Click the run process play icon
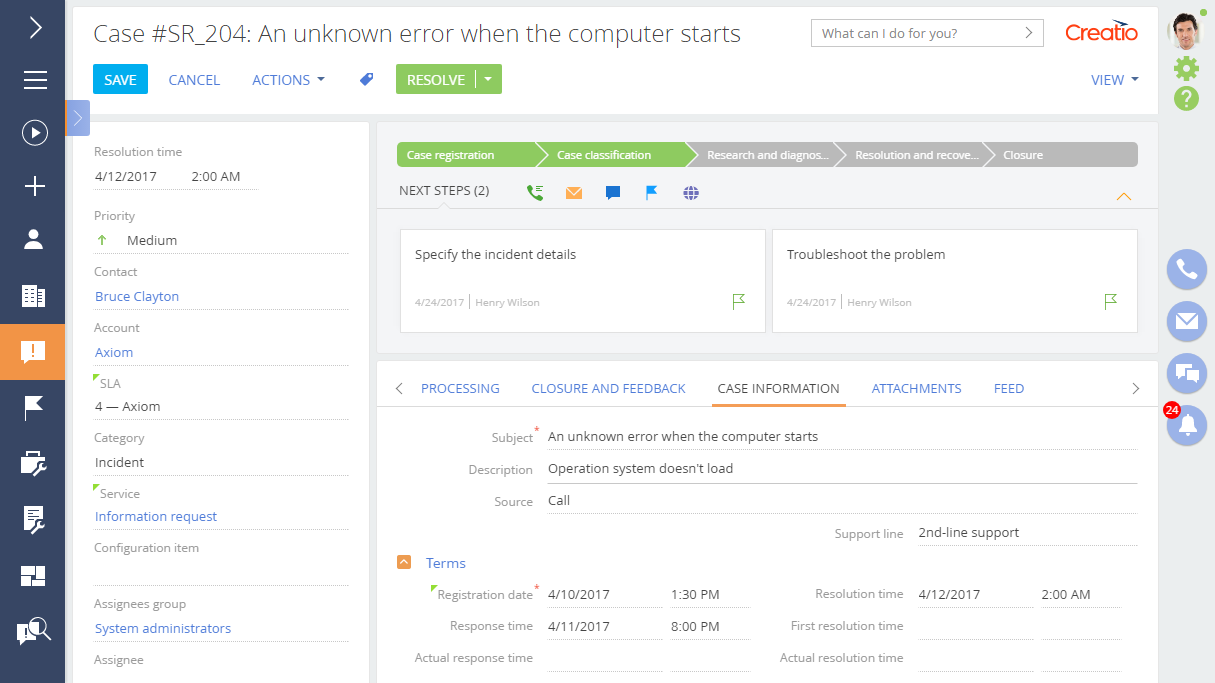1215x683 pixels. click(35, 133)
